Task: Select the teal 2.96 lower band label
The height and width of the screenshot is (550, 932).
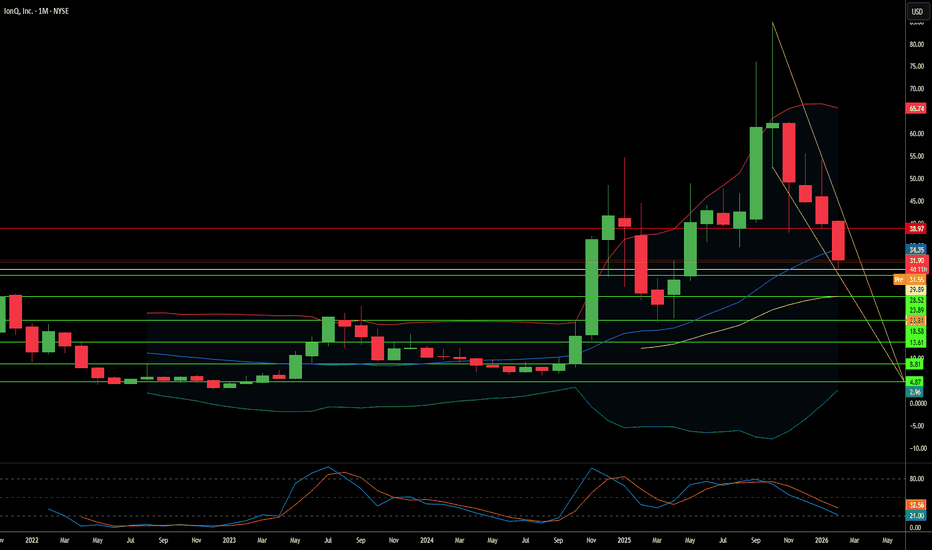Action: tap(915, 392)
